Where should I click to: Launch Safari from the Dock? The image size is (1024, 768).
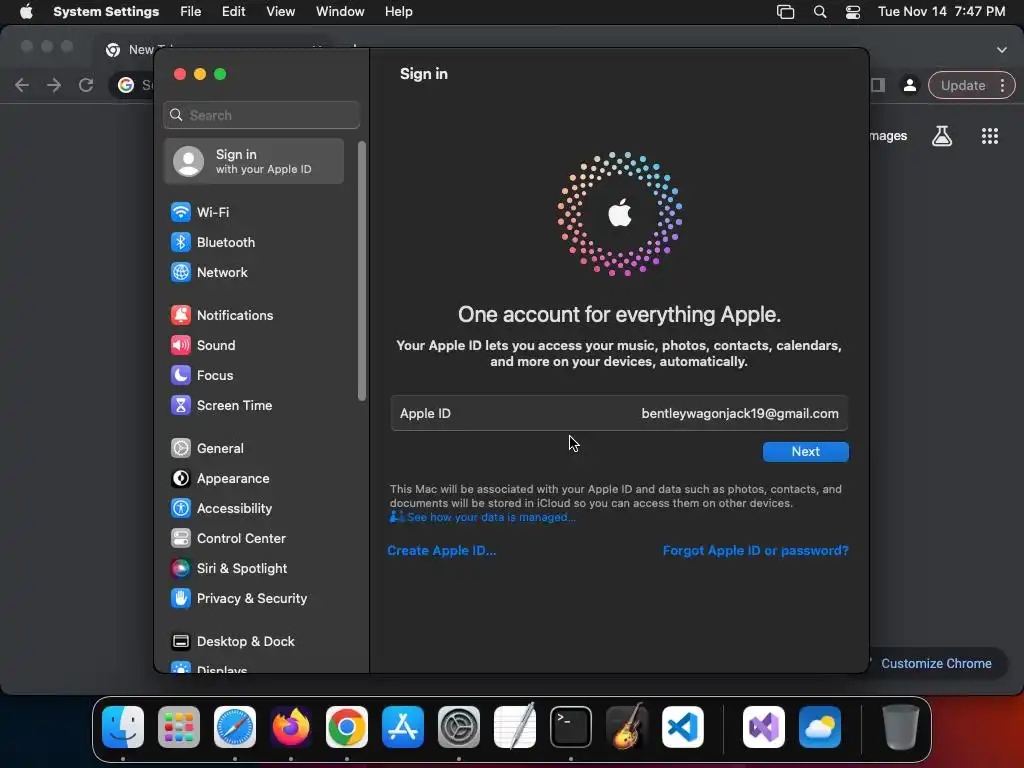[x=235, y=727]
